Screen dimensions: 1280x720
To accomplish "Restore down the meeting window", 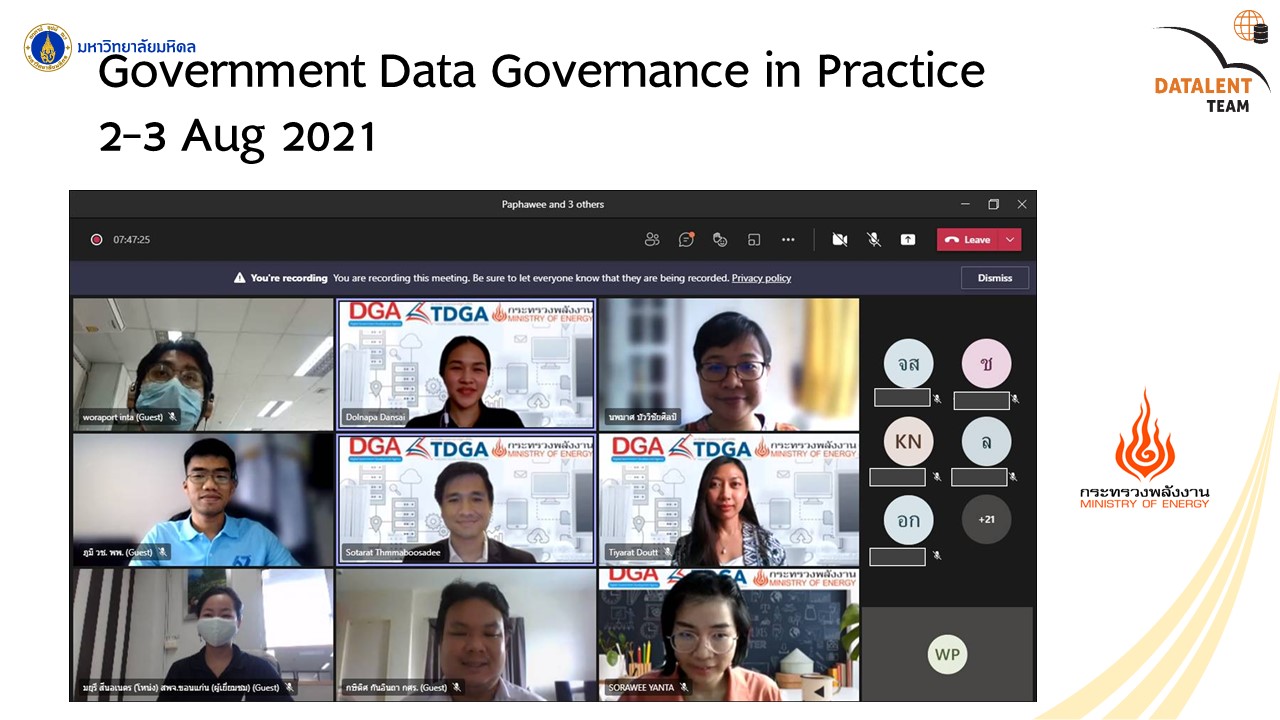I will [x=993, y=204].
